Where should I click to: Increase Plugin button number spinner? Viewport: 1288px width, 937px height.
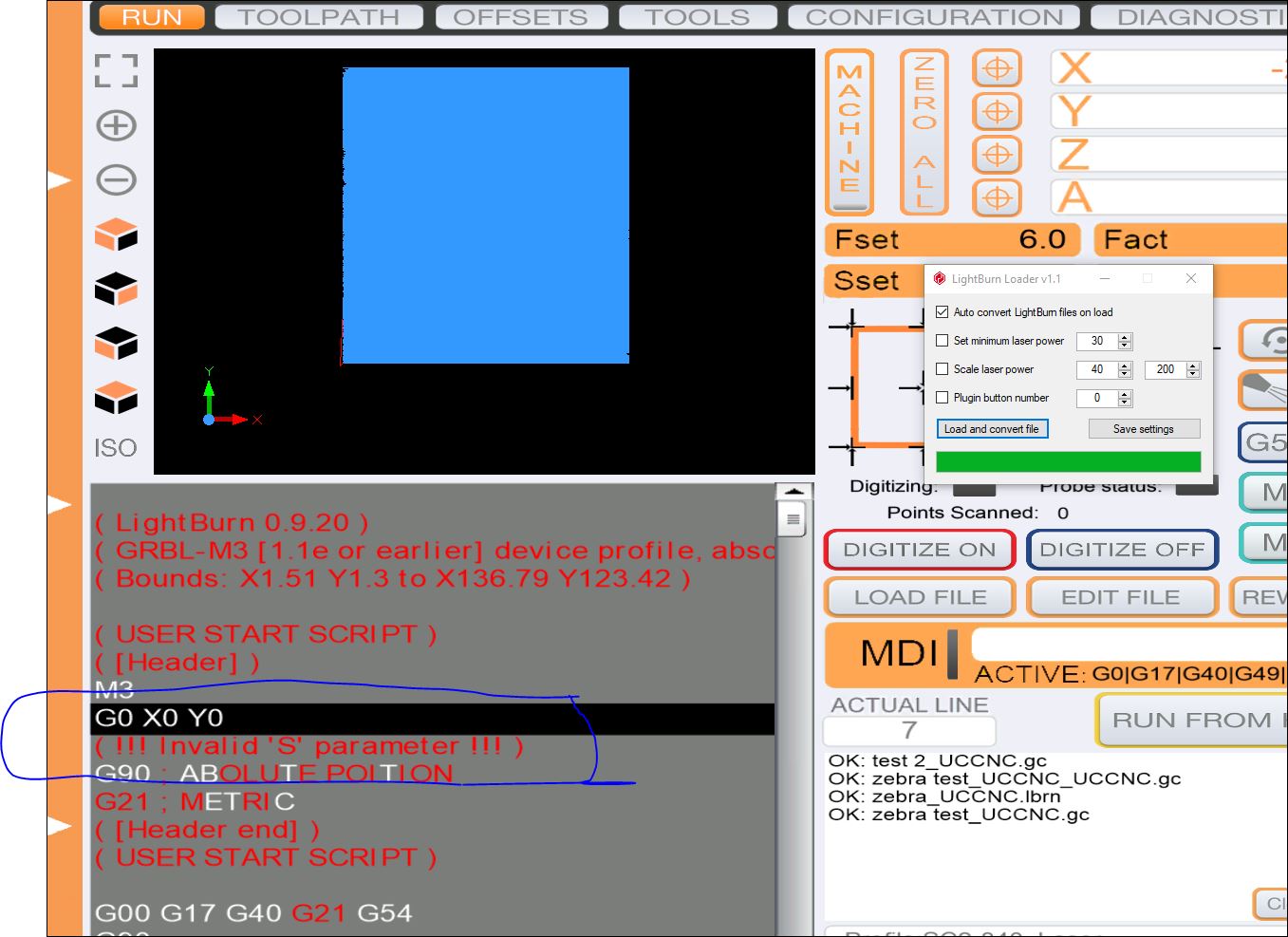pyautogui.click(x=1125, y=394)
